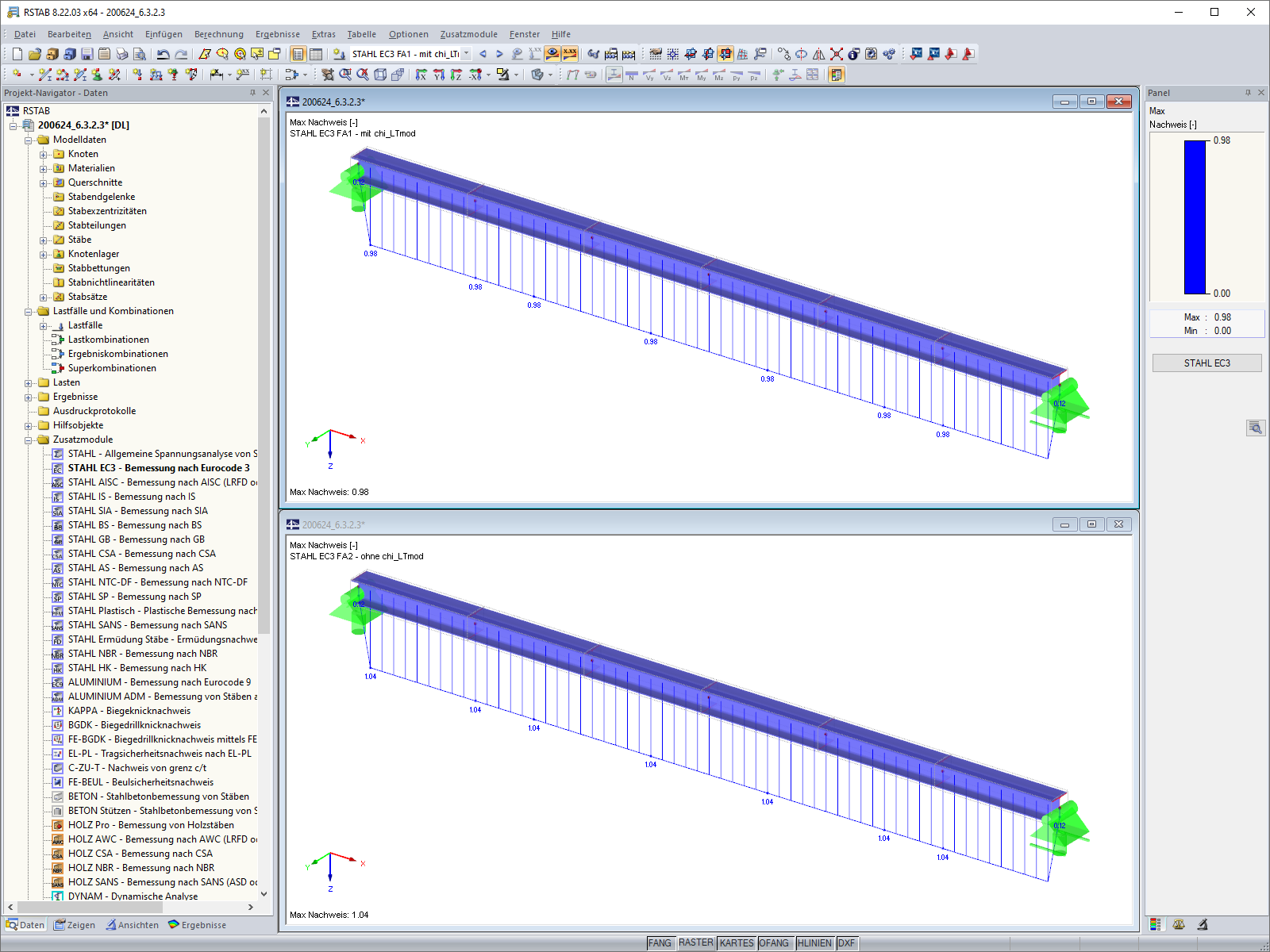Expand the Materialien tree node
1270x952 pixels.
point(44,169)
